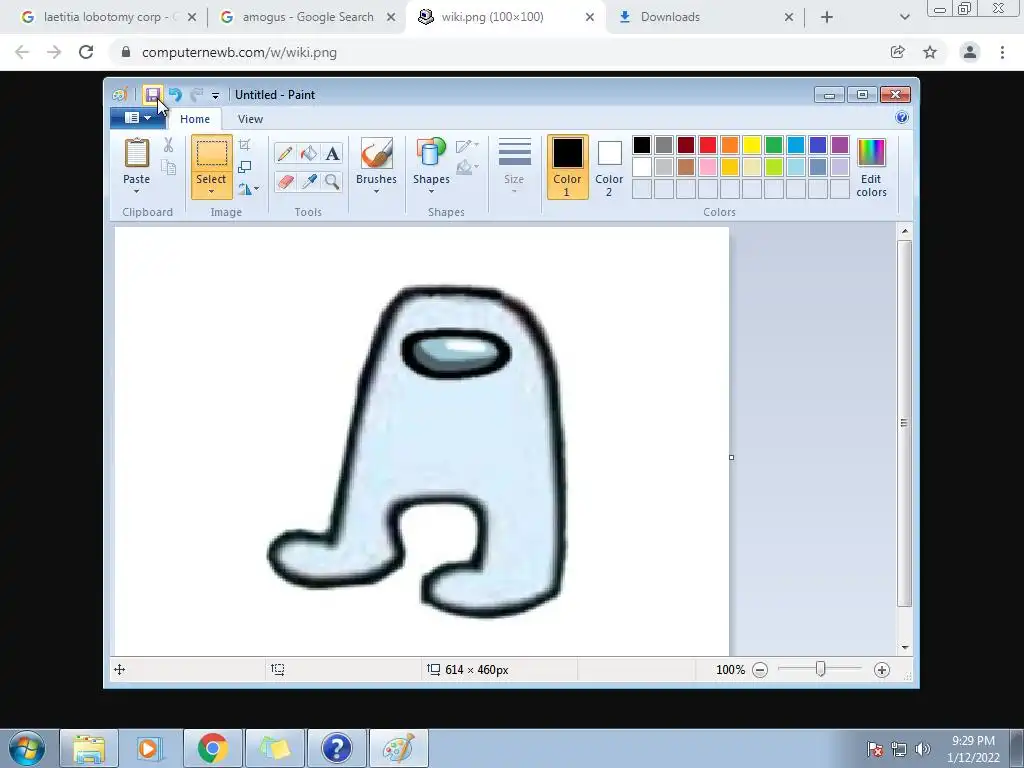The image size is (1024, 768).
Task: Activate the Color 2 box
Action: [x=609, y=167]
